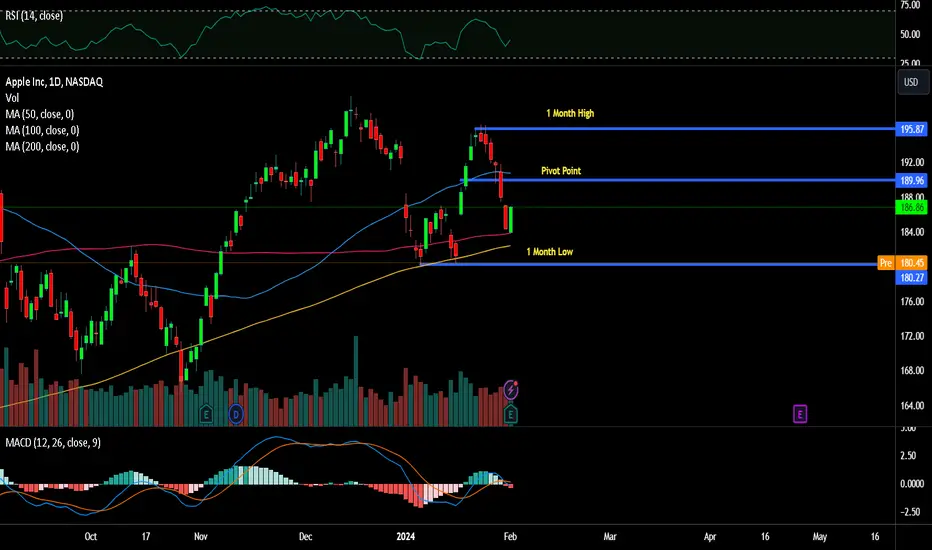Click the 168.00 value on price axis
932x550 pixels.
pos(912,371)
